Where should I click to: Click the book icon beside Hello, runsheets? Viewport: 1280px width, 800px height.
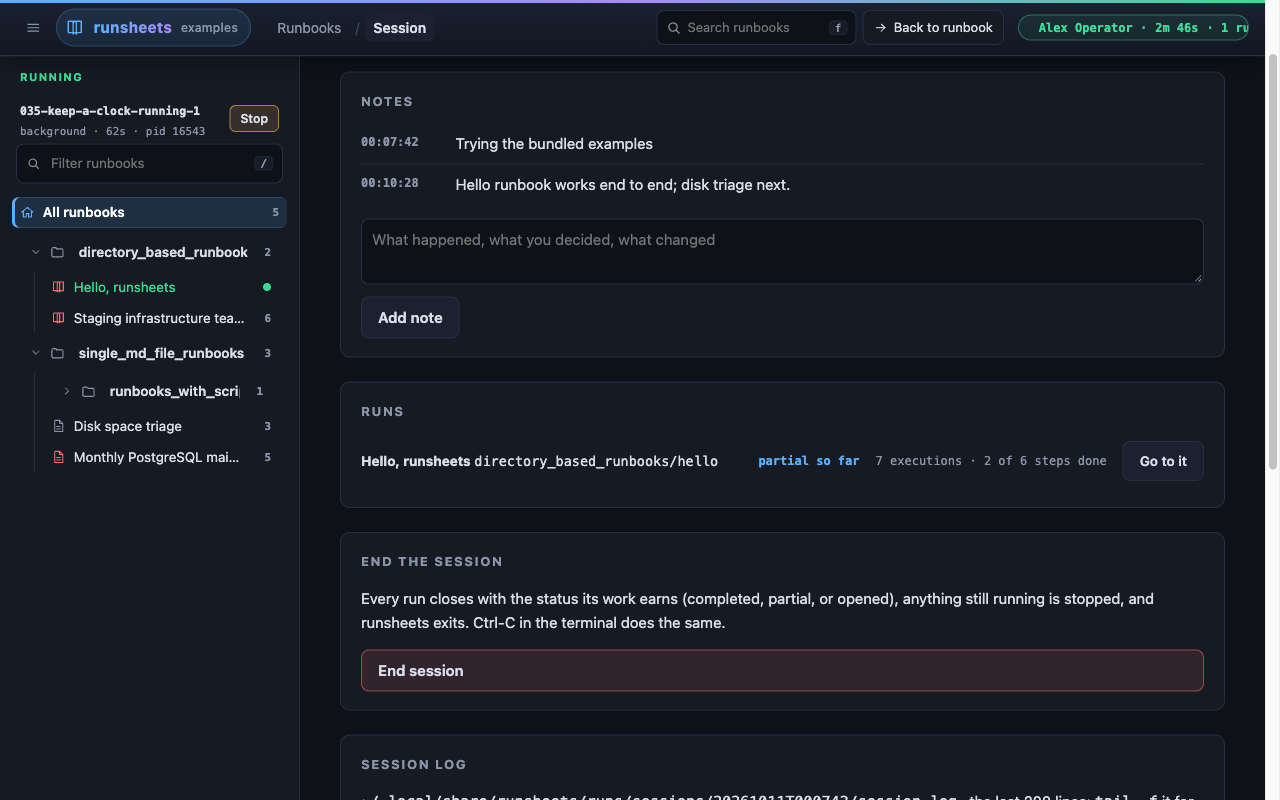[58, 287]
